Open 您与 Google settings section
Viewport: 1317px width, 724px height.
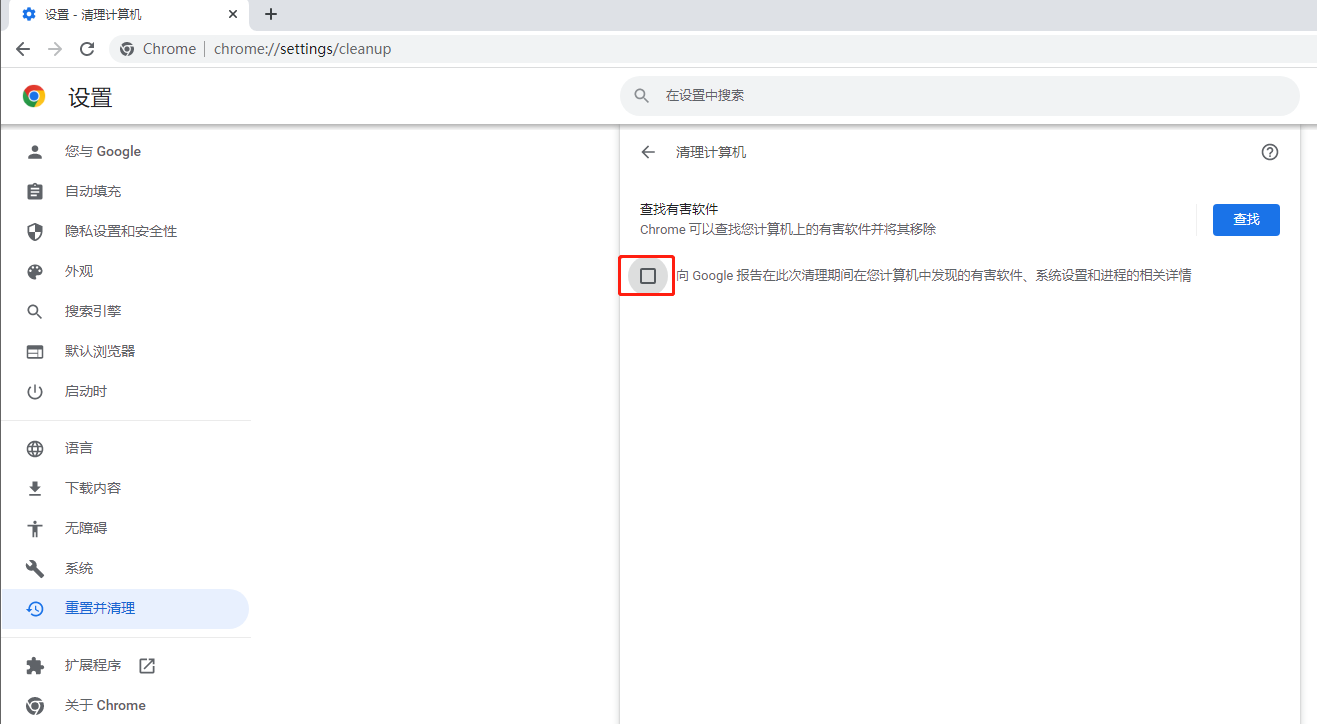[x=103, y=152]
